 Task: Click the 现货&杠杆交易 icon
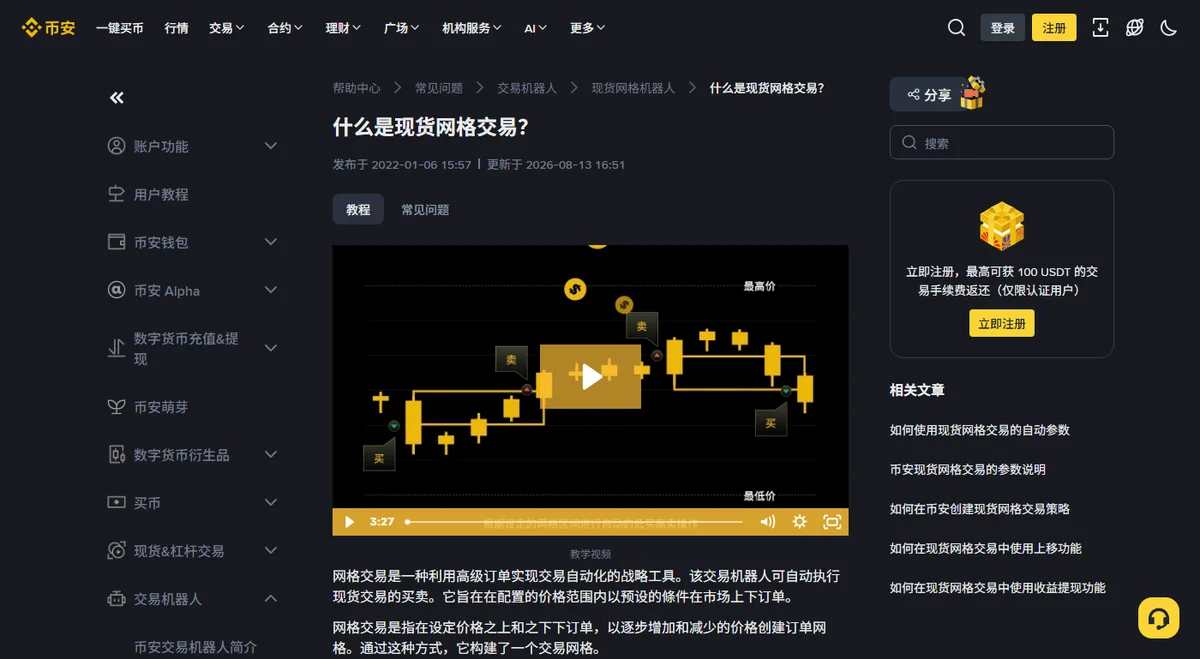[x=116, y=551]
